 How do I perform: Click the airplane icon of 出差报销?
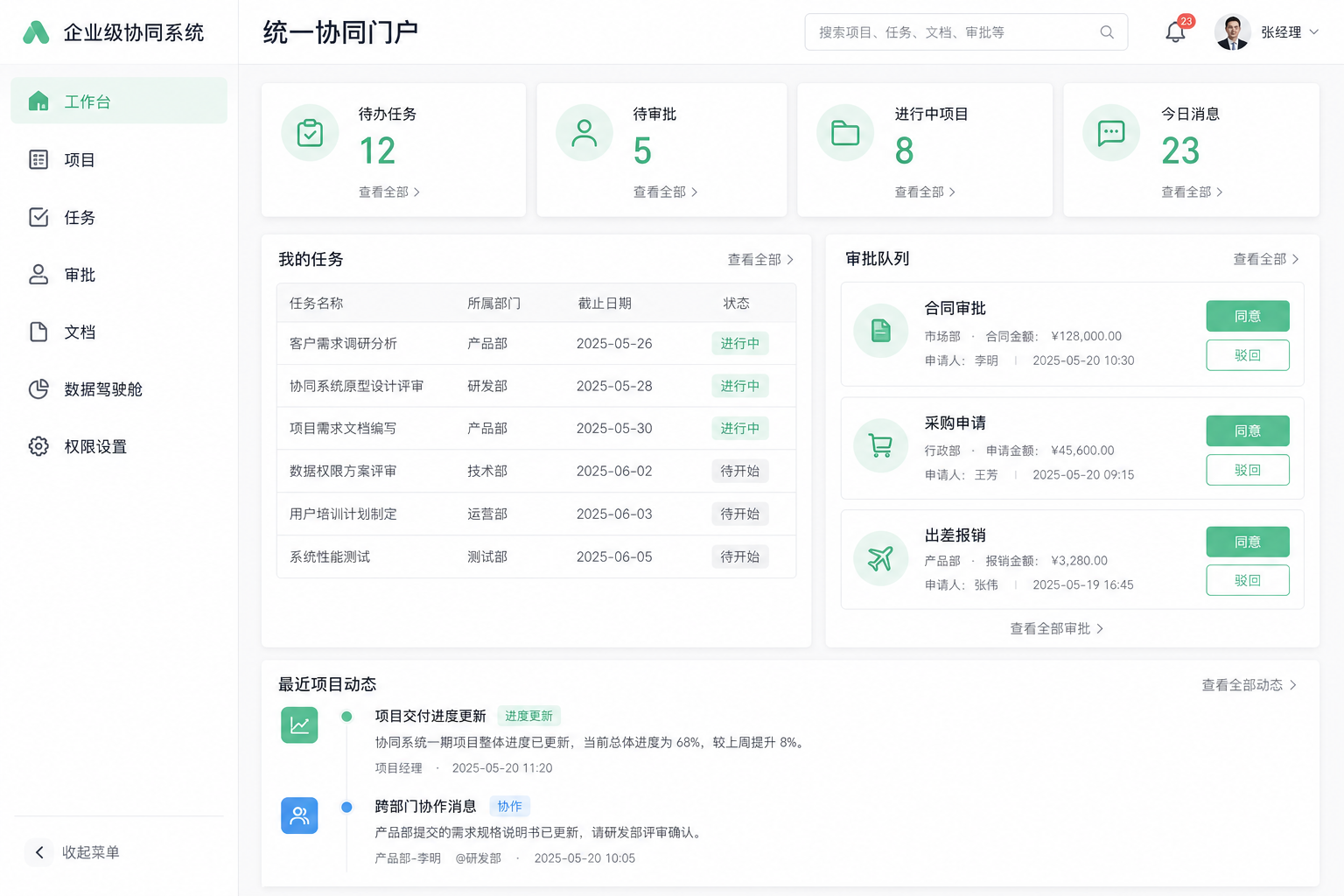[881, 558]
